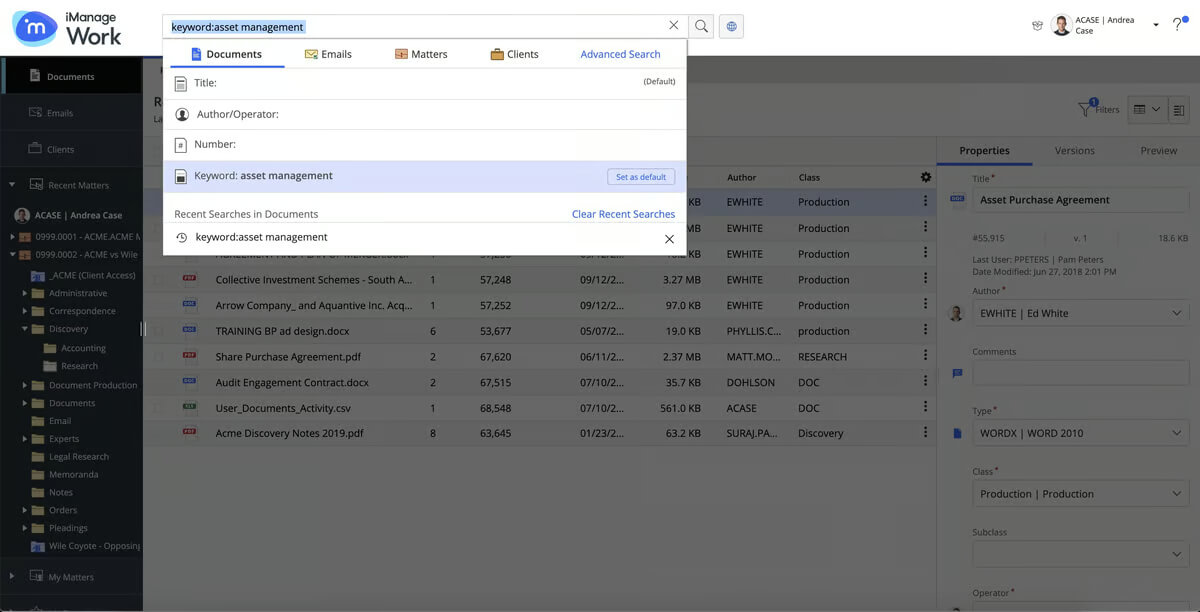Choose the Title search field option
This screenshot has width=1200, height=612.
[425, 83]
